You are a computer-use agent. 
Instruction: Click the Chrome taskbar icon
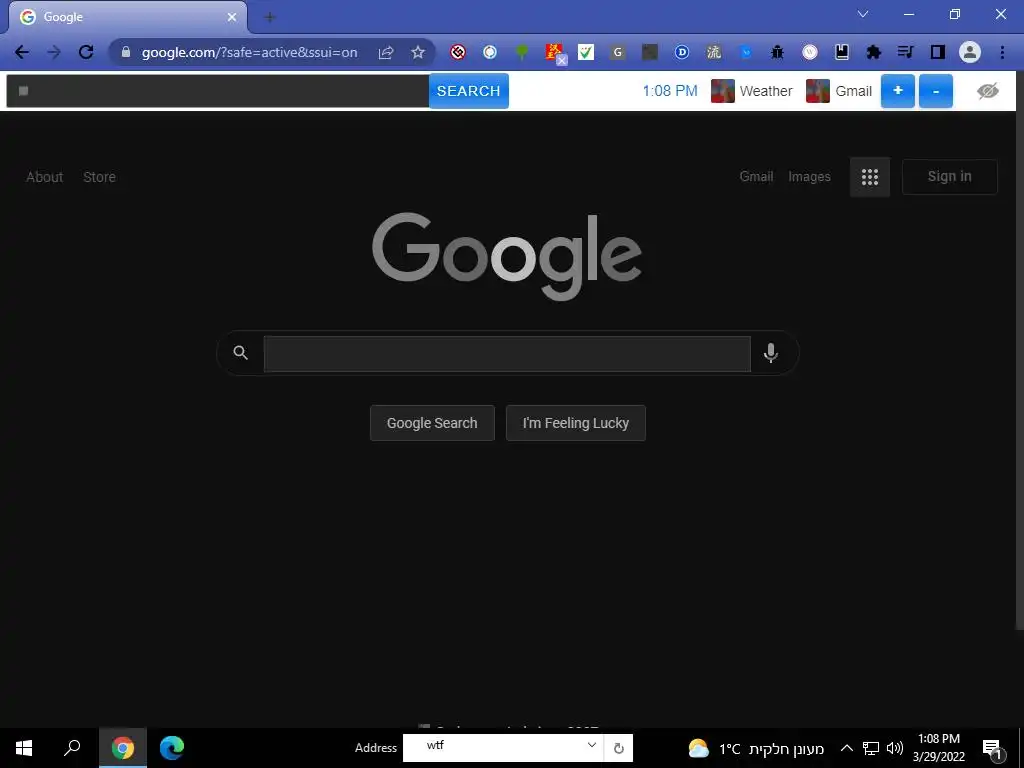tap(123, 748)
